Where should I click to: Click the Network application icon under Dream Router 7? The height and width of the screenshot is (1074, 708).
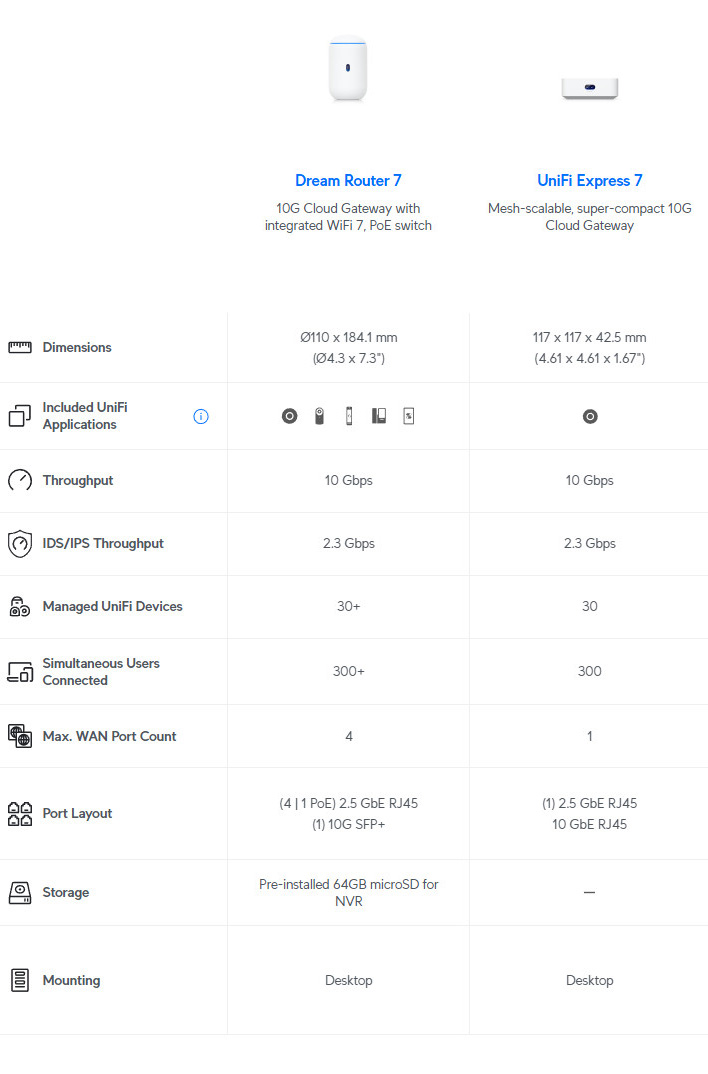click(290, 416)
